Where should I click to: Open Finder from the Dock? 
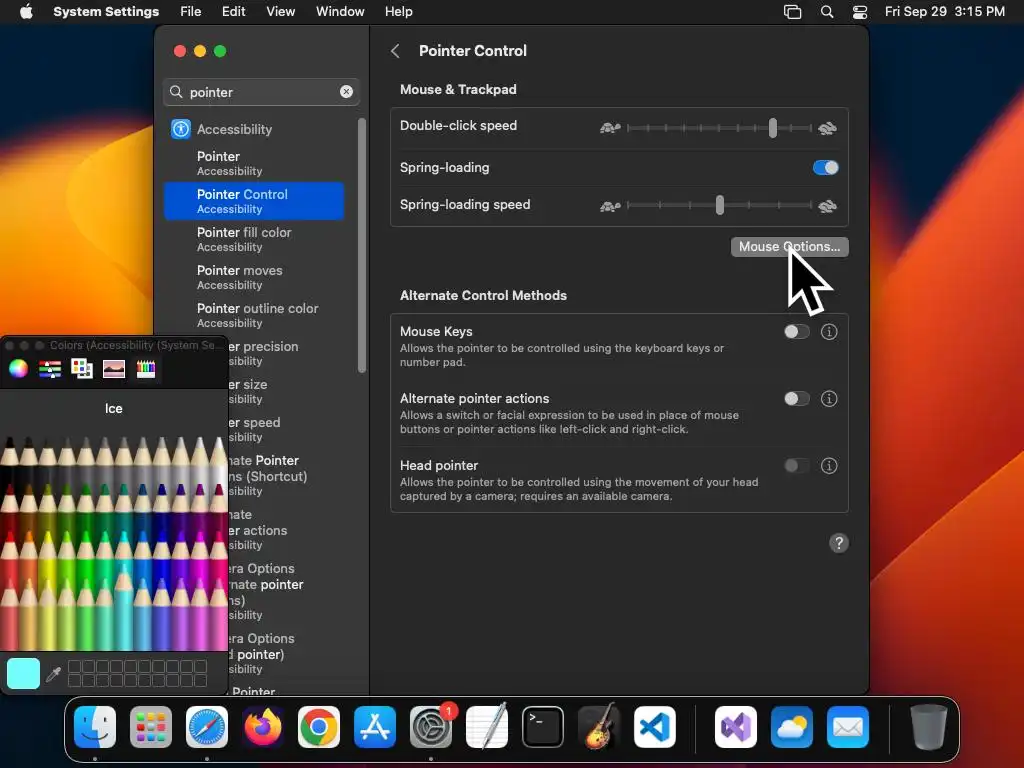(x=95, y=727)
